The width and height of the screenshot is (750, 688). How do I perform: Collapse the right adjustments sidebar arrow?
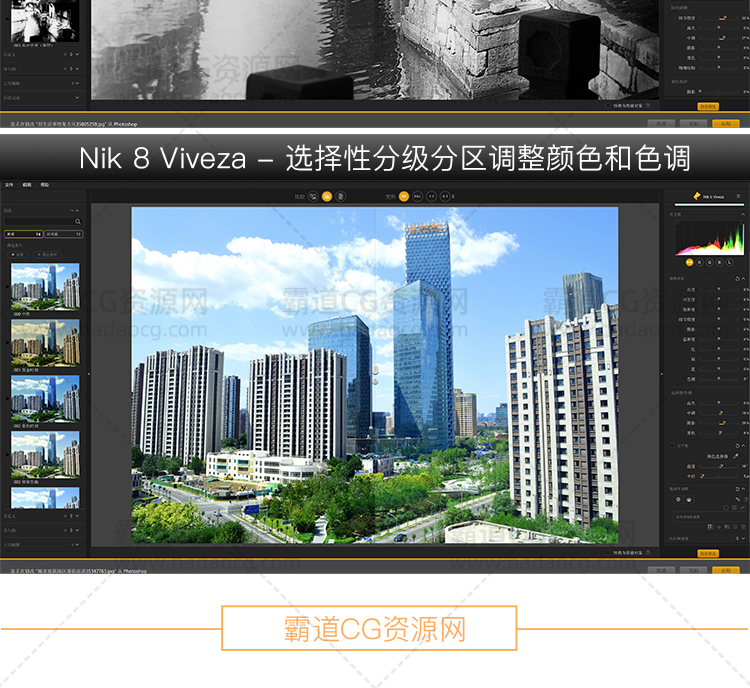click(662, 374)
